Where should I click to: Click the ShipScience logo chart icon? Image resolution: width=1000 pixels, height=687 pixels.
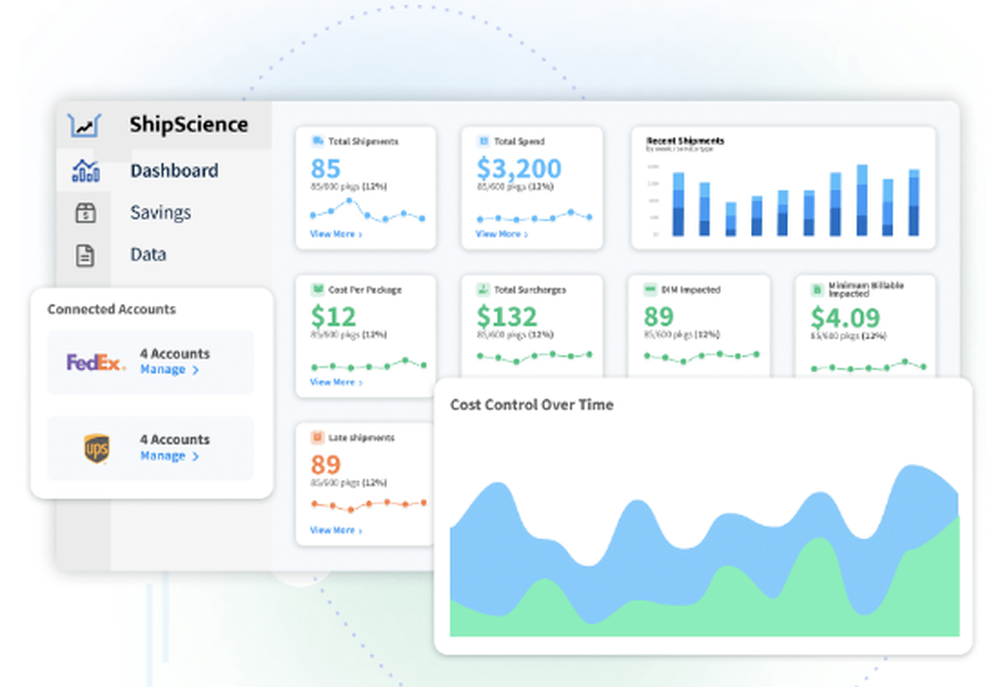tap(84, 124)
